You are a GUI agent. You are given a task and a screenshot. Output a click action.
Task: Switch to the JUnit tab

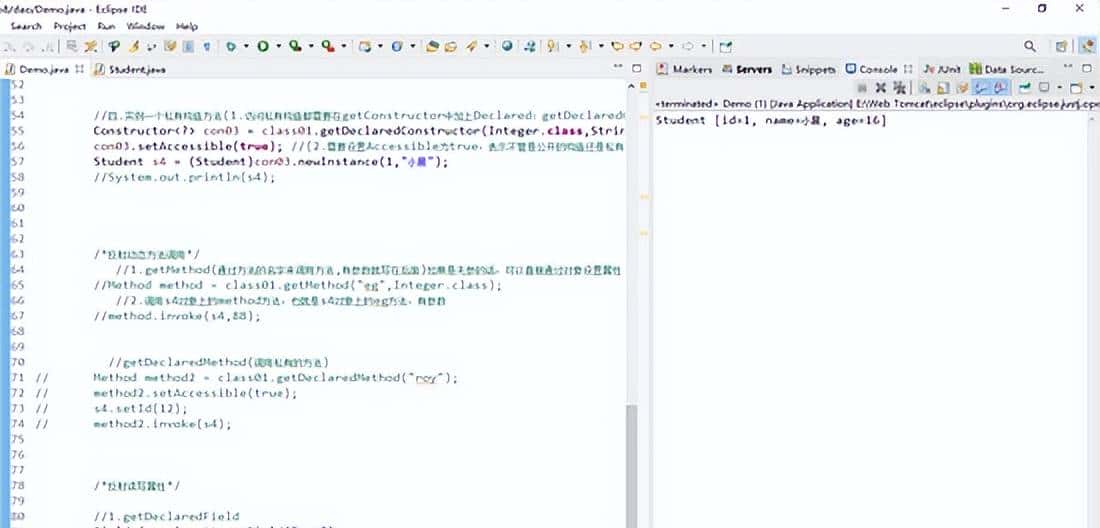(942, 69)
